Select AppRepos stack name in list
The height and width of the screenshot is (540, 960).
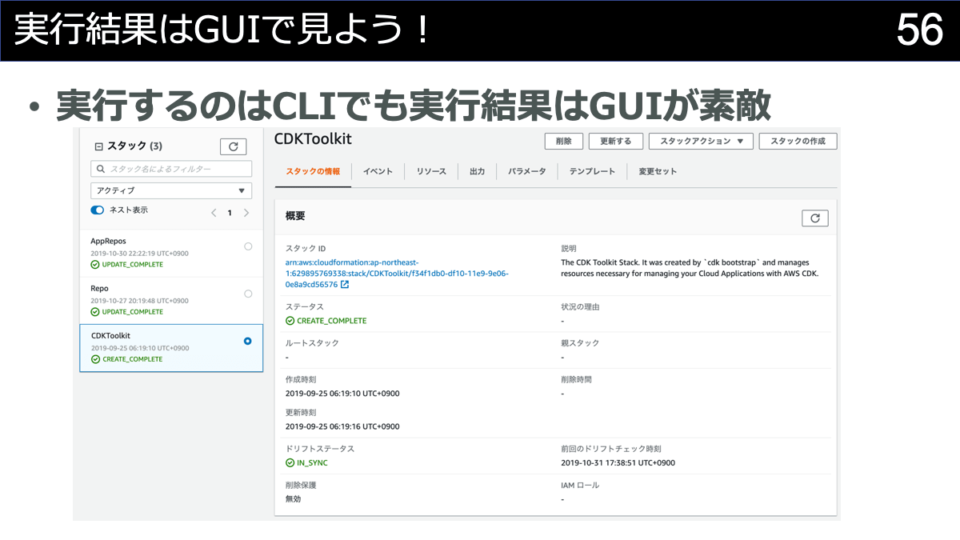pyautogui.click(x=108, y=241)
